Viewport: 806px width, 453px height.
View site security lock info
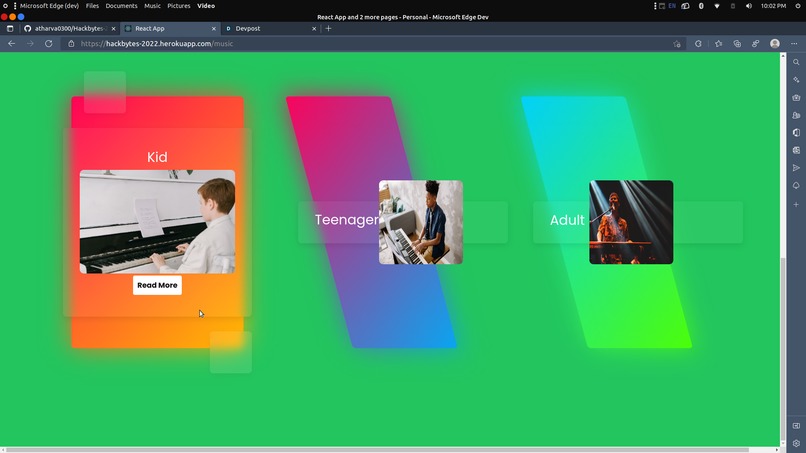71,44
